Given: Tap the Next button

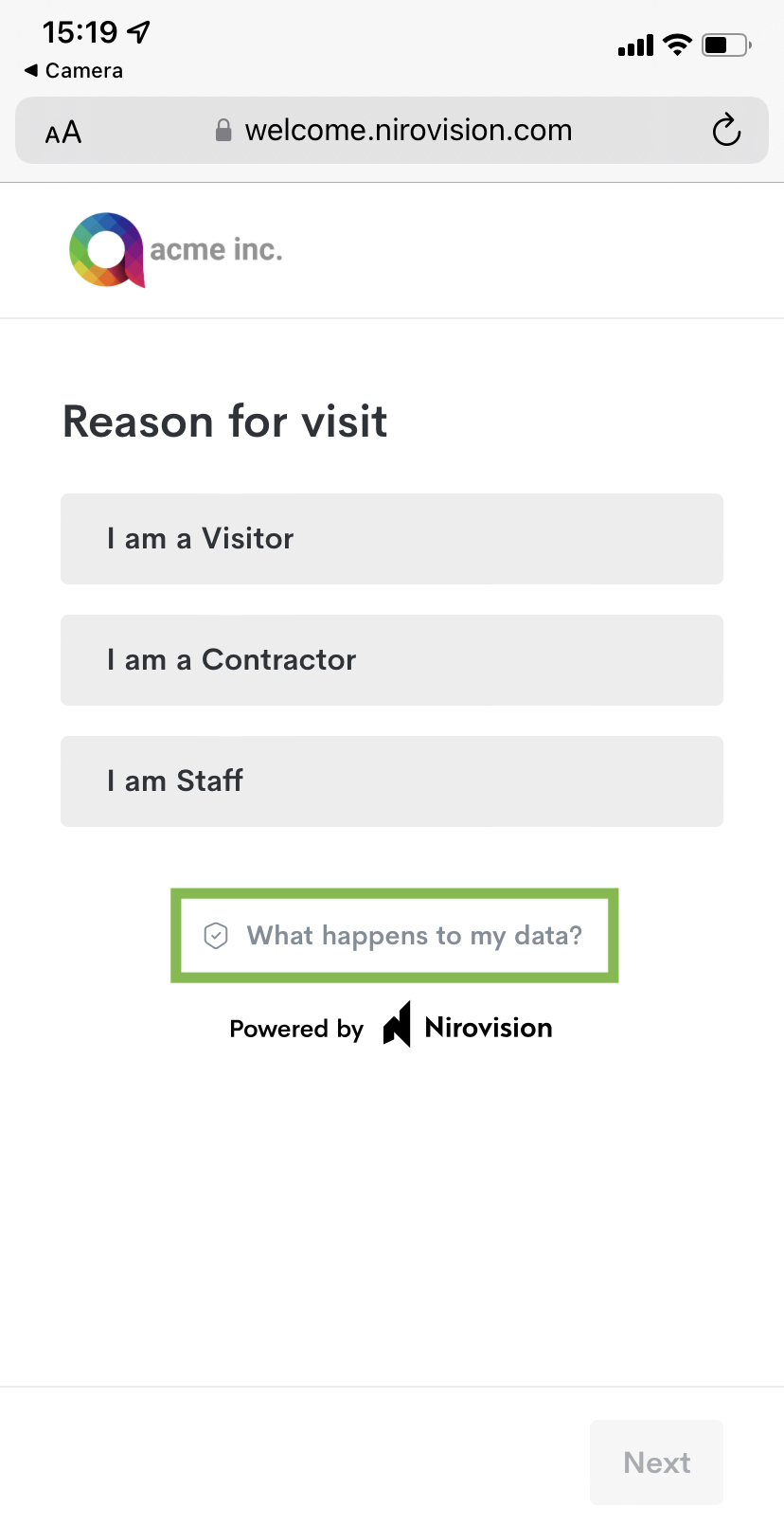Looking at the screenshot, I should [x=657, y=1462].
